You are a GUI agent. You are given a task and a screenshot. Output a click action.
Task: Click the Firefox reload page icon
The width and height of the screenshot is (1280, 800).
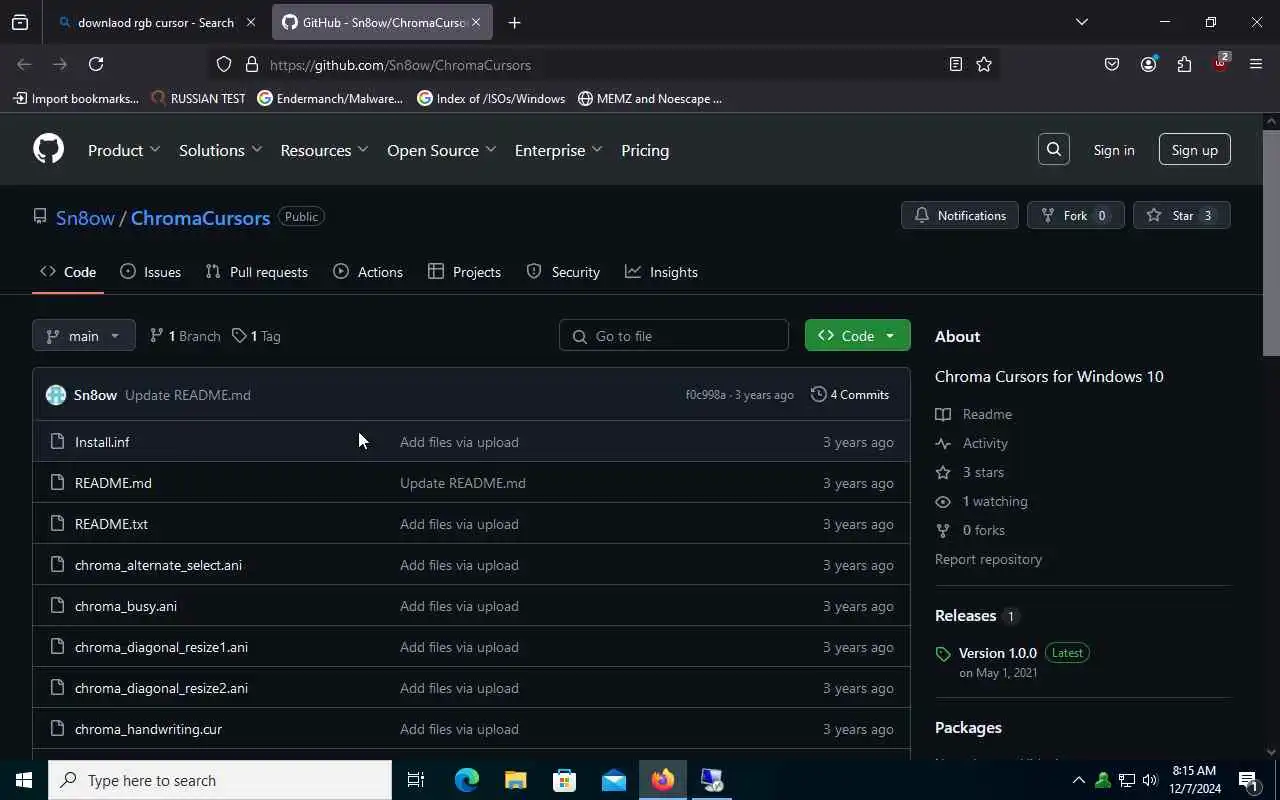click(x=96, y=64)
